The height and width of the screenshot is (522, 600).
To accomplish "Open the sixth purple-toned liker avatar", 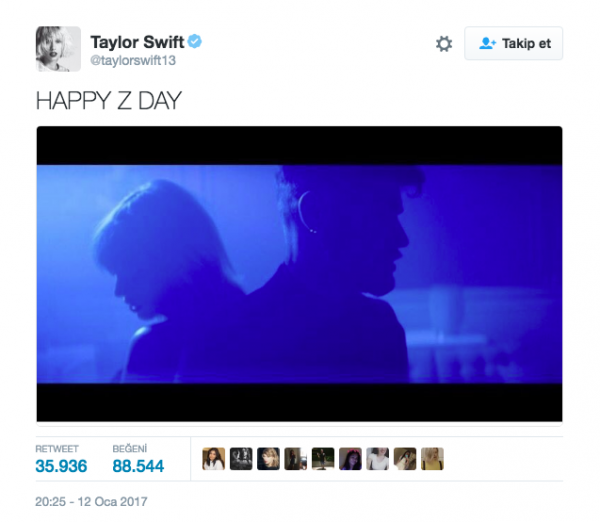I will (351, 459).
